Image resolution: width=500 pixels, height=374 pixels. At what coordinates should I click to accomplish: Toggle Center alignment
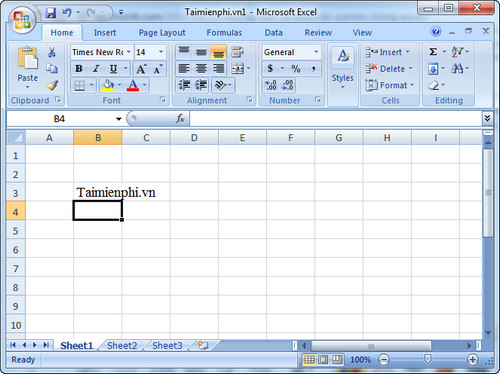[x=201, y=69]
